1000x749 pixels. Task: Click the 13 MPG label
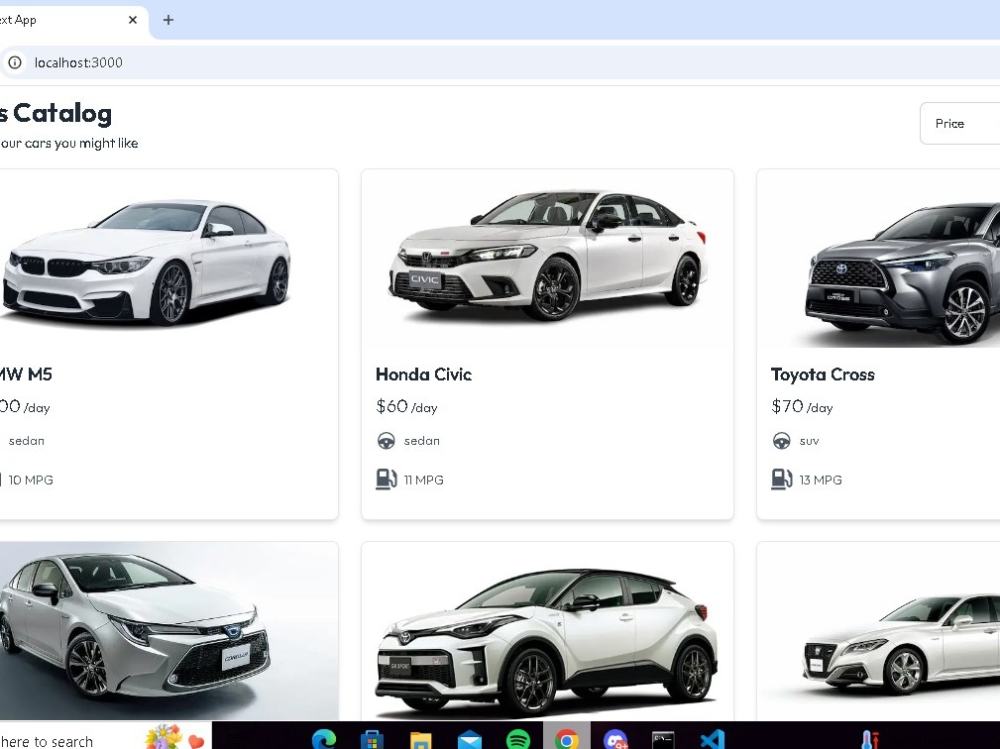pyautogui.click(x=820, y=480)
